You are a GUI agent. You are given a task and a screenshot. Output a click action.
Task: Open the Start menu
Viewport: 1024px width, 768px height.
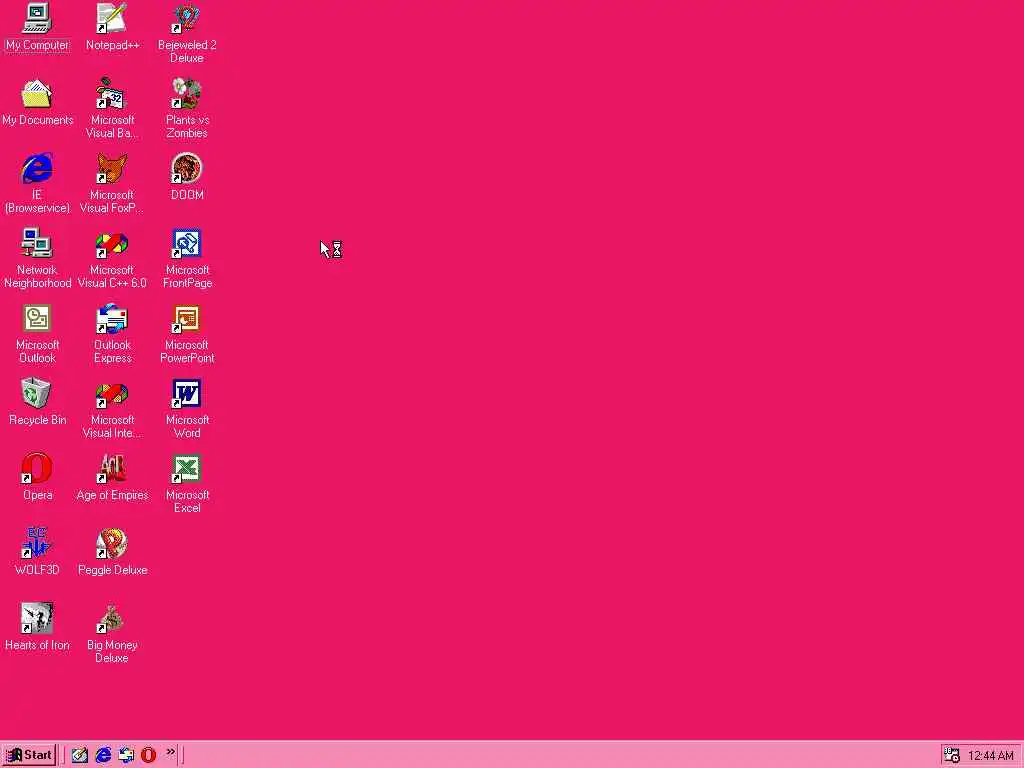(x=29, y=755)
